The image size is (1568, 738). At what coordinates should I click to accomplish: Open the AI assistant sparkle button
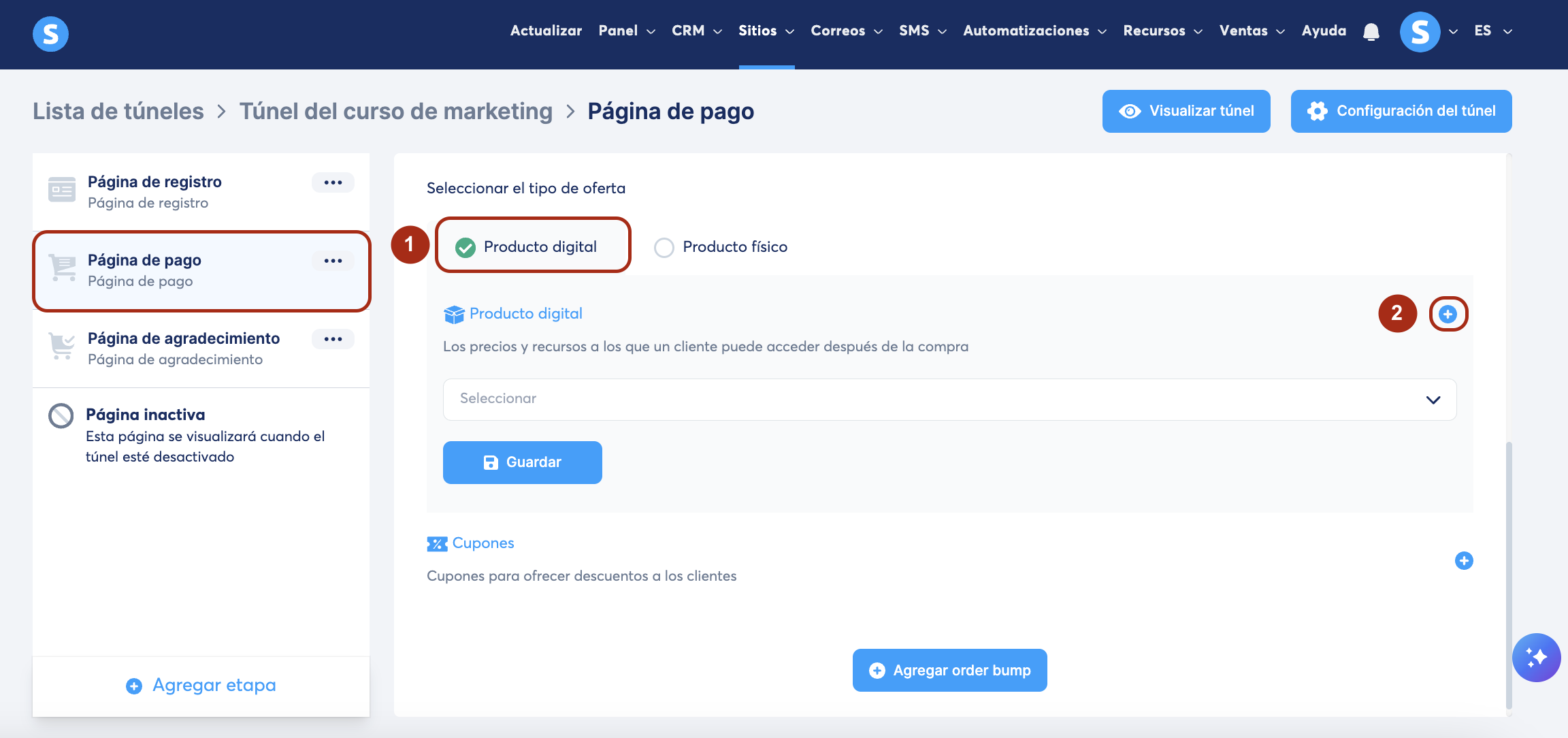[1536, 658]
